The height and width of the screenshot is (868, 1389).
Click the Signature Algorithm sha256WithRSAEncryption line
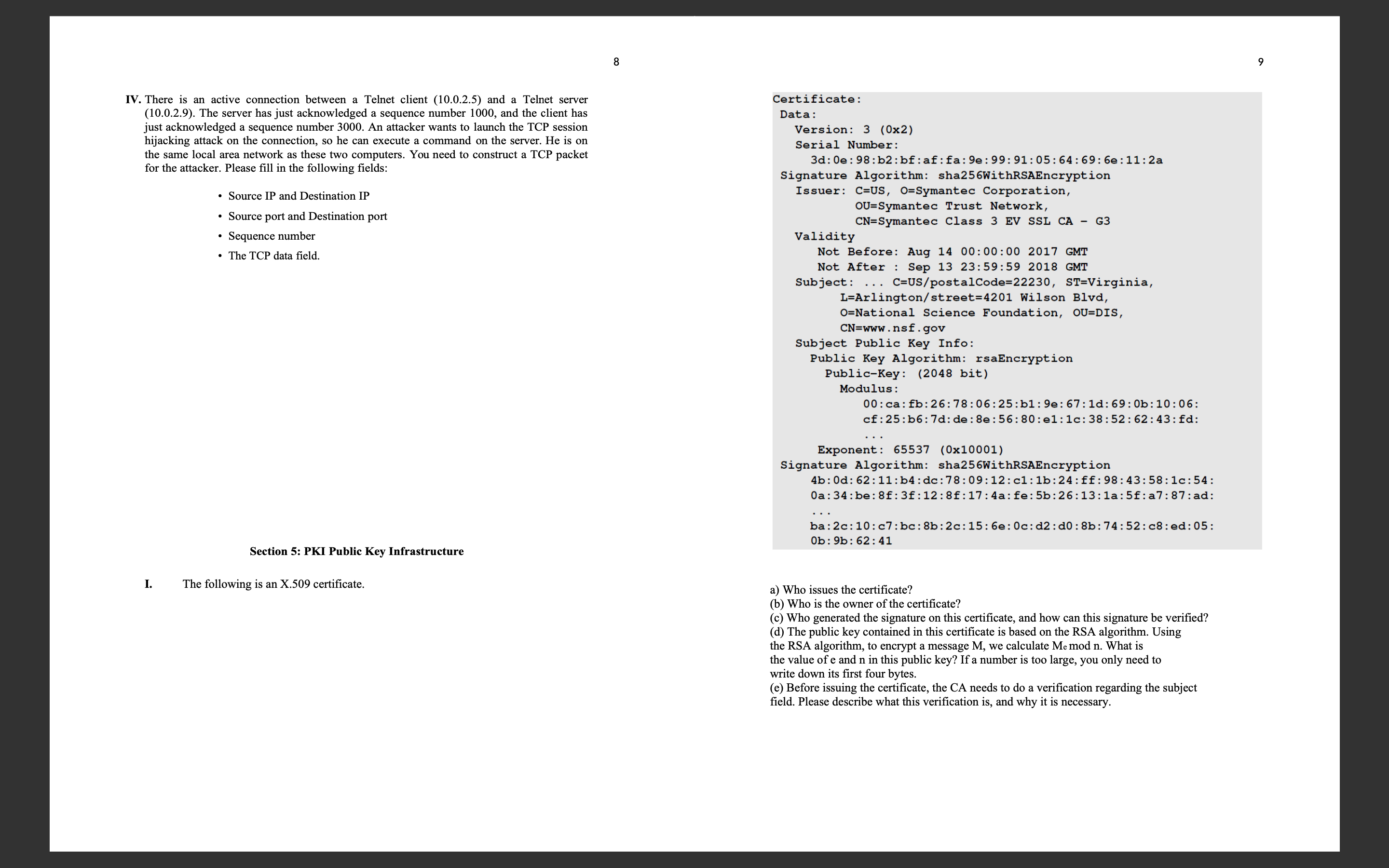point(944,175)
